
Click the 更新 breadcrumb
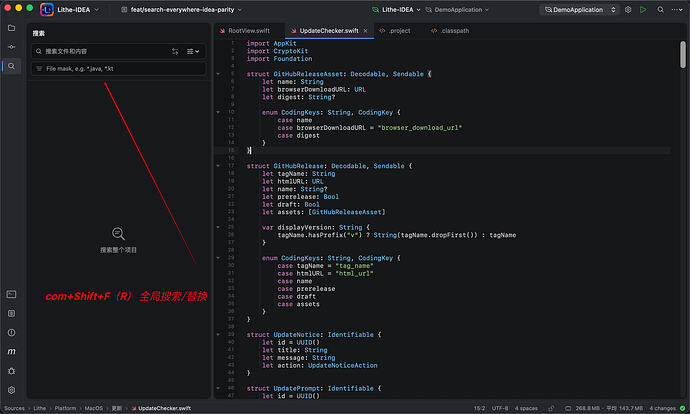(x=116, y=408)
